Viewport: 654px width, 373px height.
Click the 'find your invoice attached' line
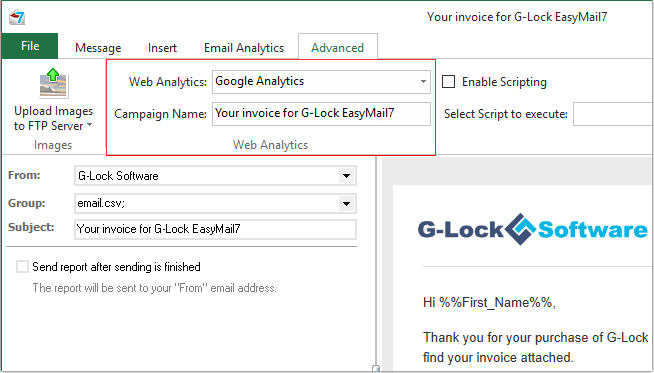[x=498, y=358]
